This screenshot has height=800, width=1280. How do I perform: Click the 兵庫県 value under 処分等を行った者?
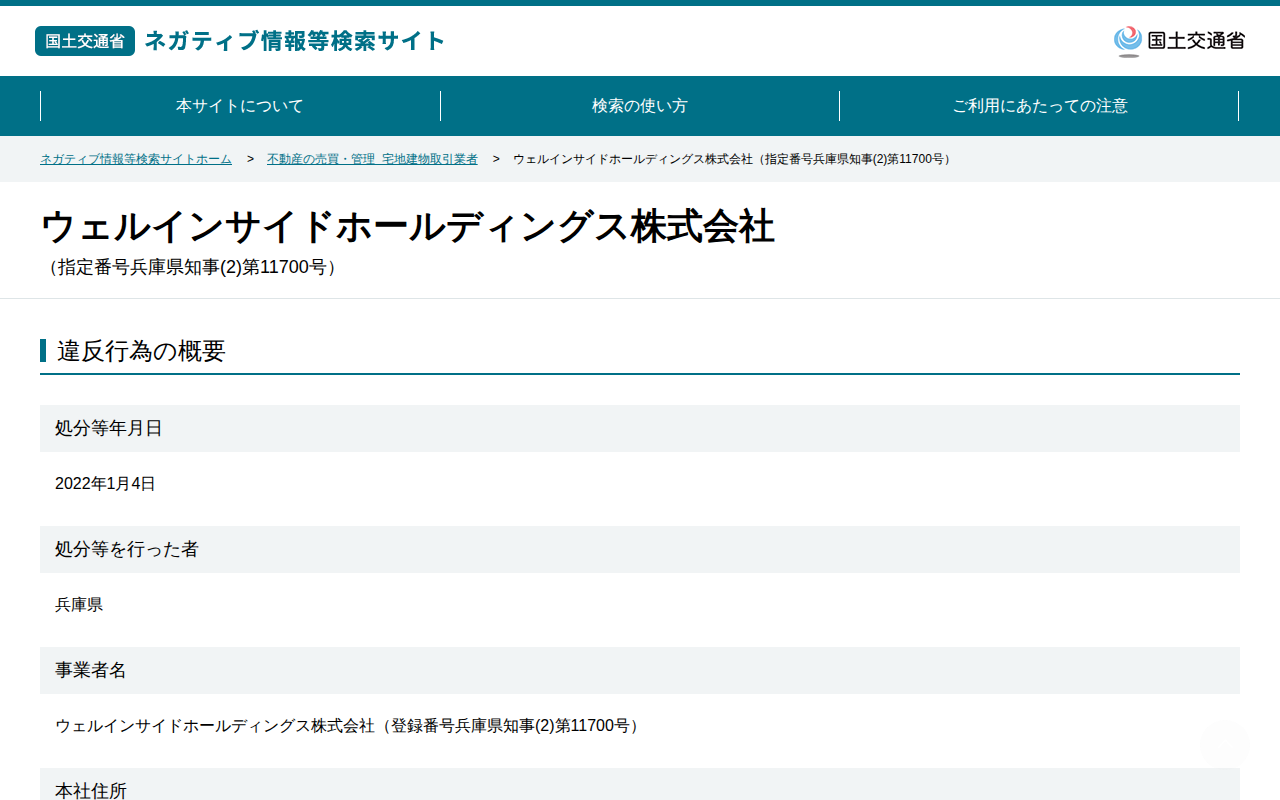(x=79, y=605)
